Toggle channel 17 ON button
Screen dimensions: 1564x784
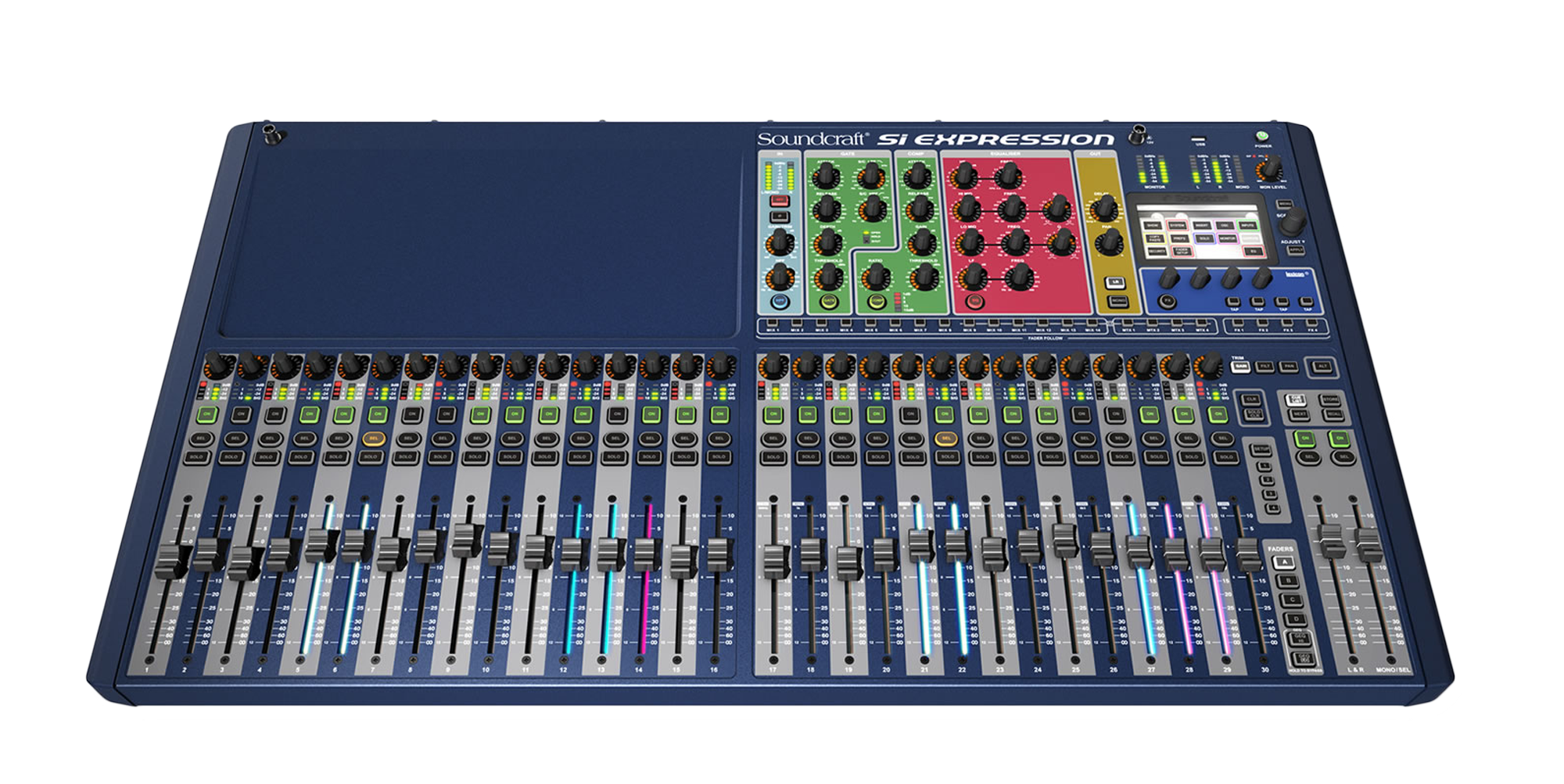point(773,414)
